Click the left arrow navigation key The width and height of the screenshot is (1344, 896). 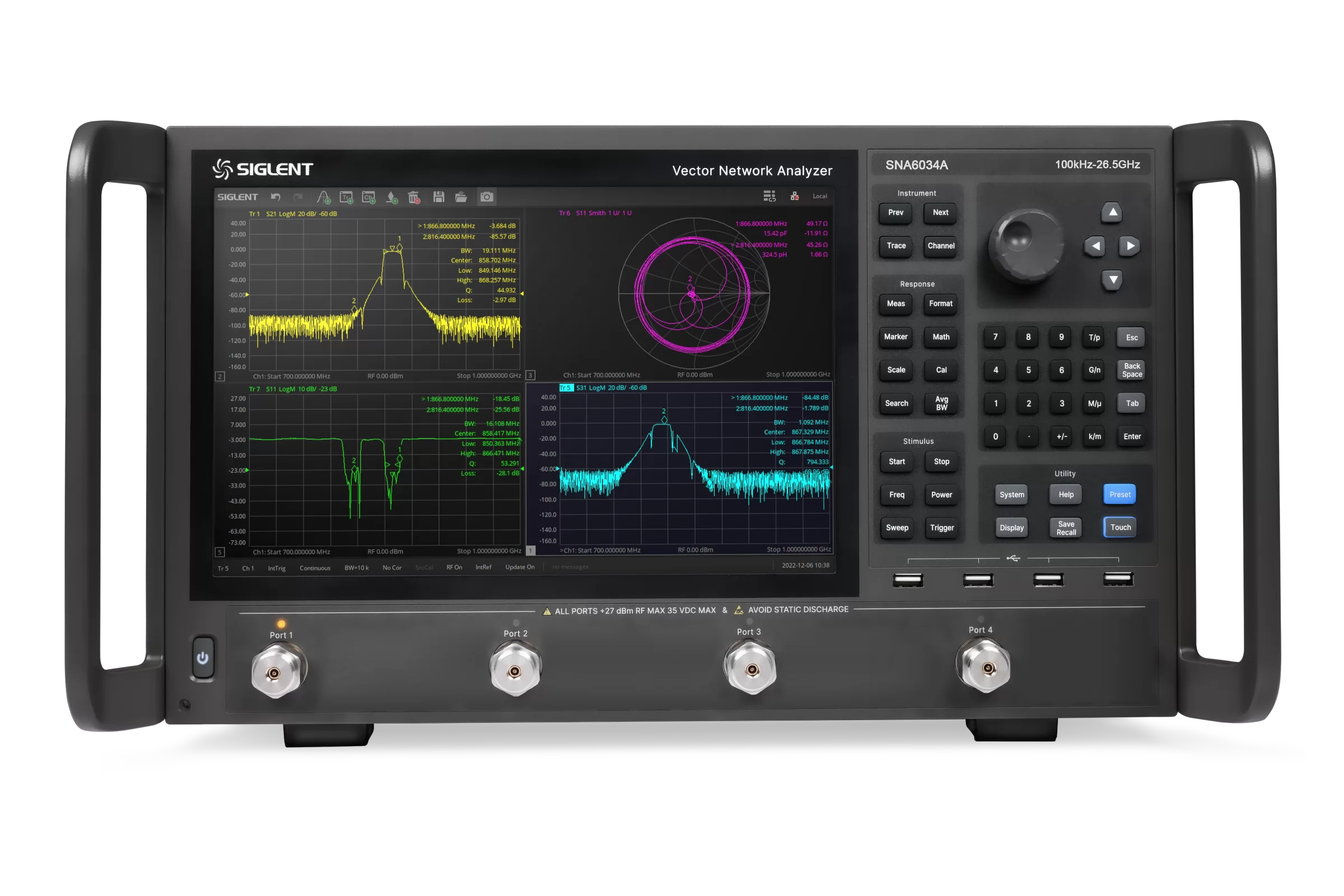point(1095,246)
